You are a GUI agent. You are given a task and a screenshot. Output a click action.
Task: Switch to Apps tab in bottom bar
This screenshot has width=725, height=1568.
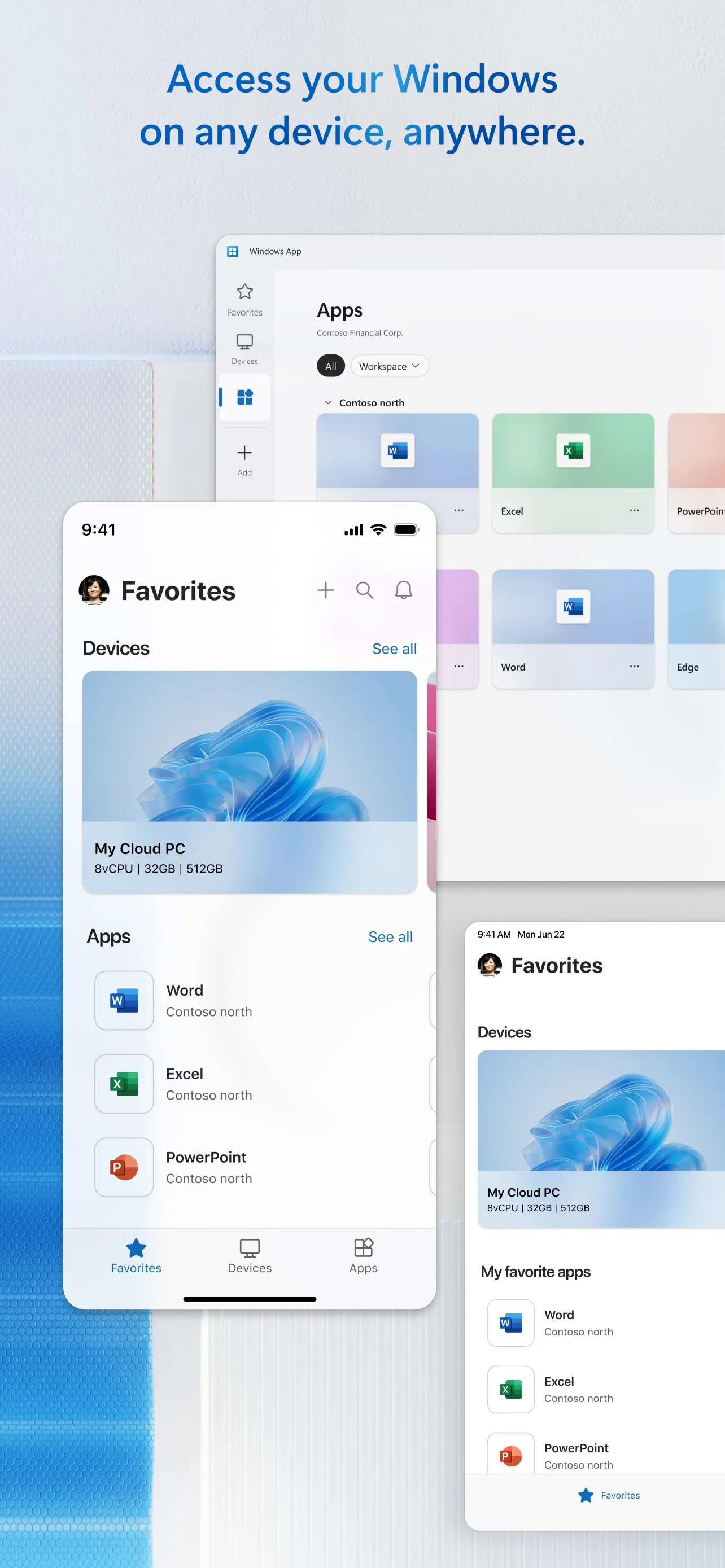click(364, 1256)
